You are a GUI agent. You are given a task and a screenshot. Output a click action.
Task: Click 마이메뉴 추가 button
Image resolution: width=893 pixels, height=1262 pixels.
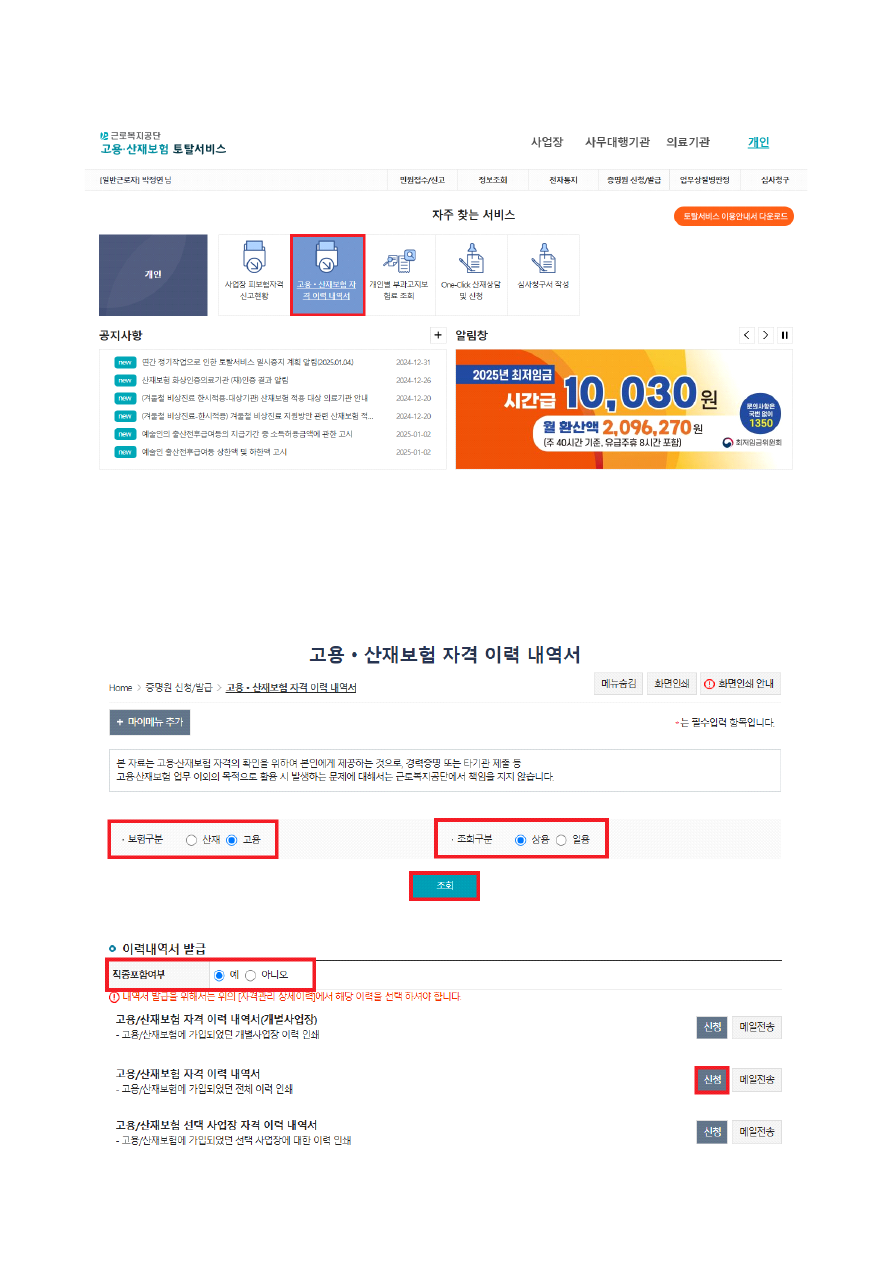coord(150,722)
